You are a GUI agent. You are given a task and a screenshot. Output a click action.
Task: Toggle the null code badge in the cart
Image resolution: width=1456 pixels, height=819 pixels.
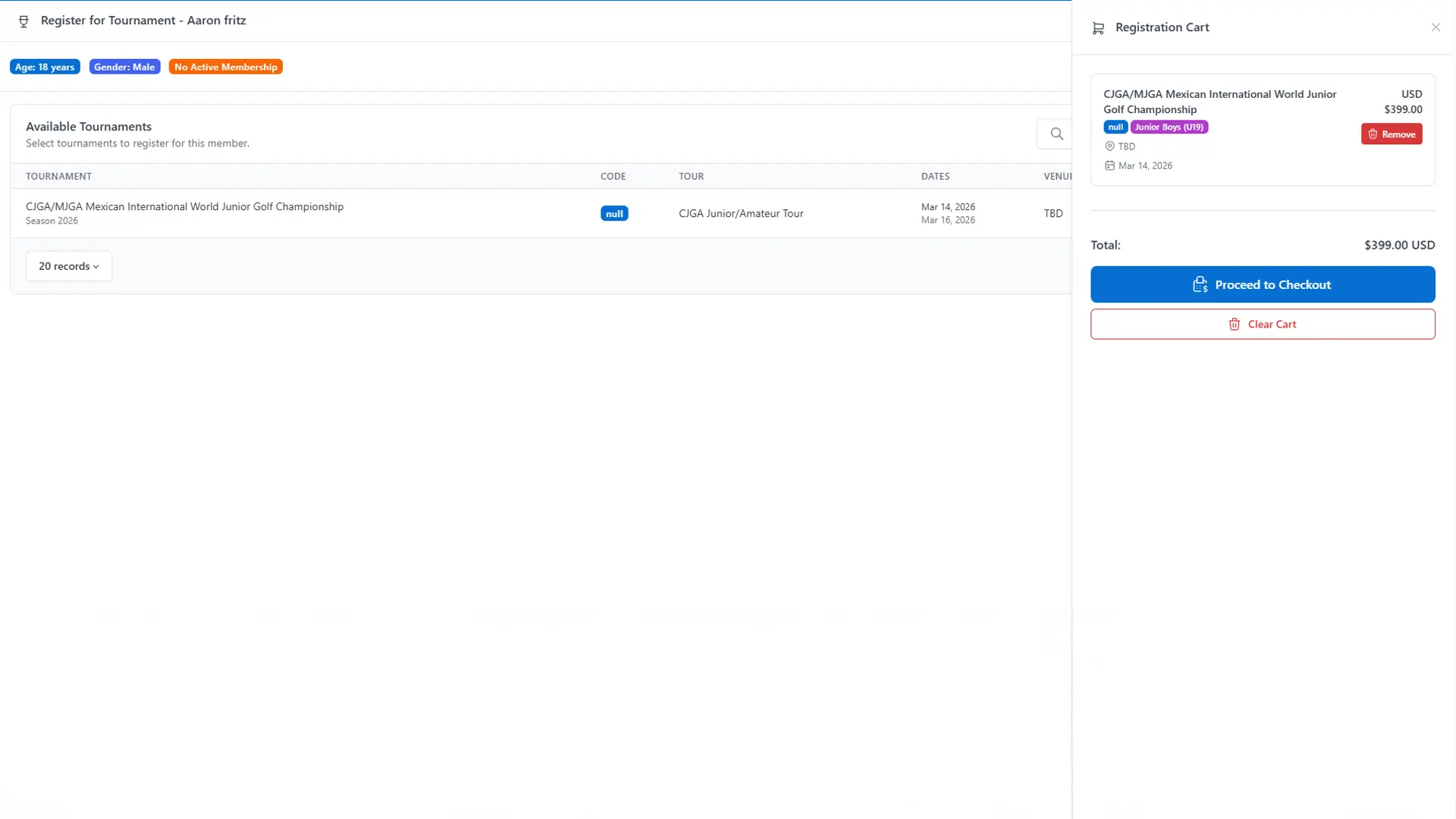(x=1114, y=127)
